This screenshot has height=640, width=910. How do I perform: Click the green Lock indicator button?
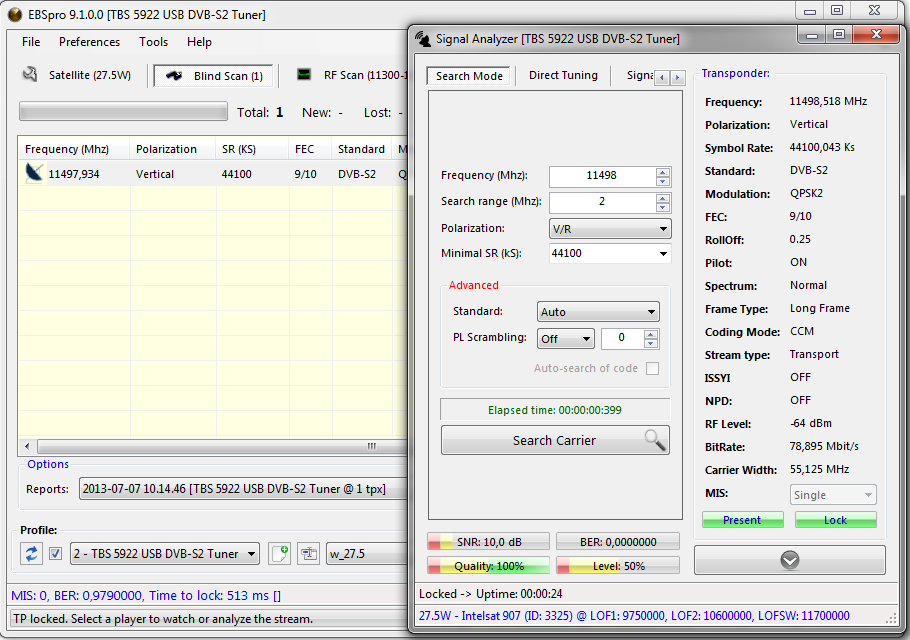click(x=835, y=520)
